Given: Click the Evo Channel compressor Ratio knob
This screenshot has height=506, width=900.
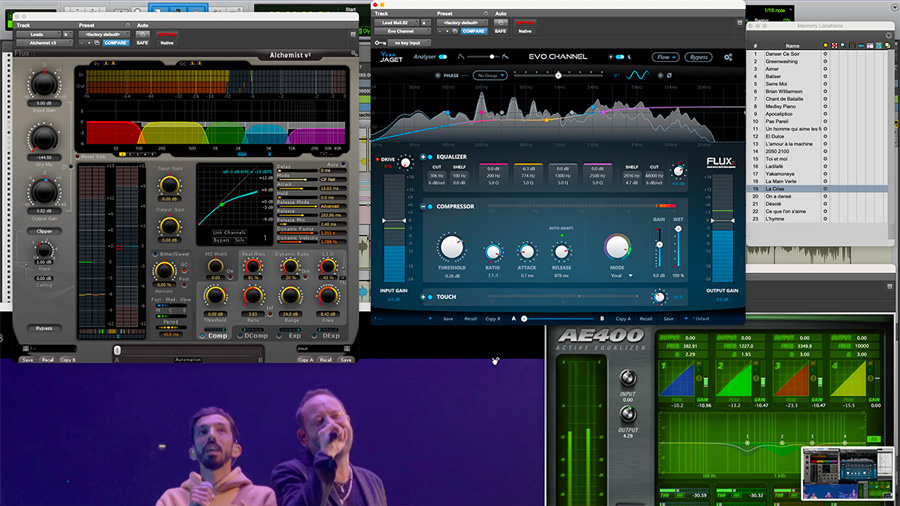Looking at the screenshot, I should [x=492, y=252].
